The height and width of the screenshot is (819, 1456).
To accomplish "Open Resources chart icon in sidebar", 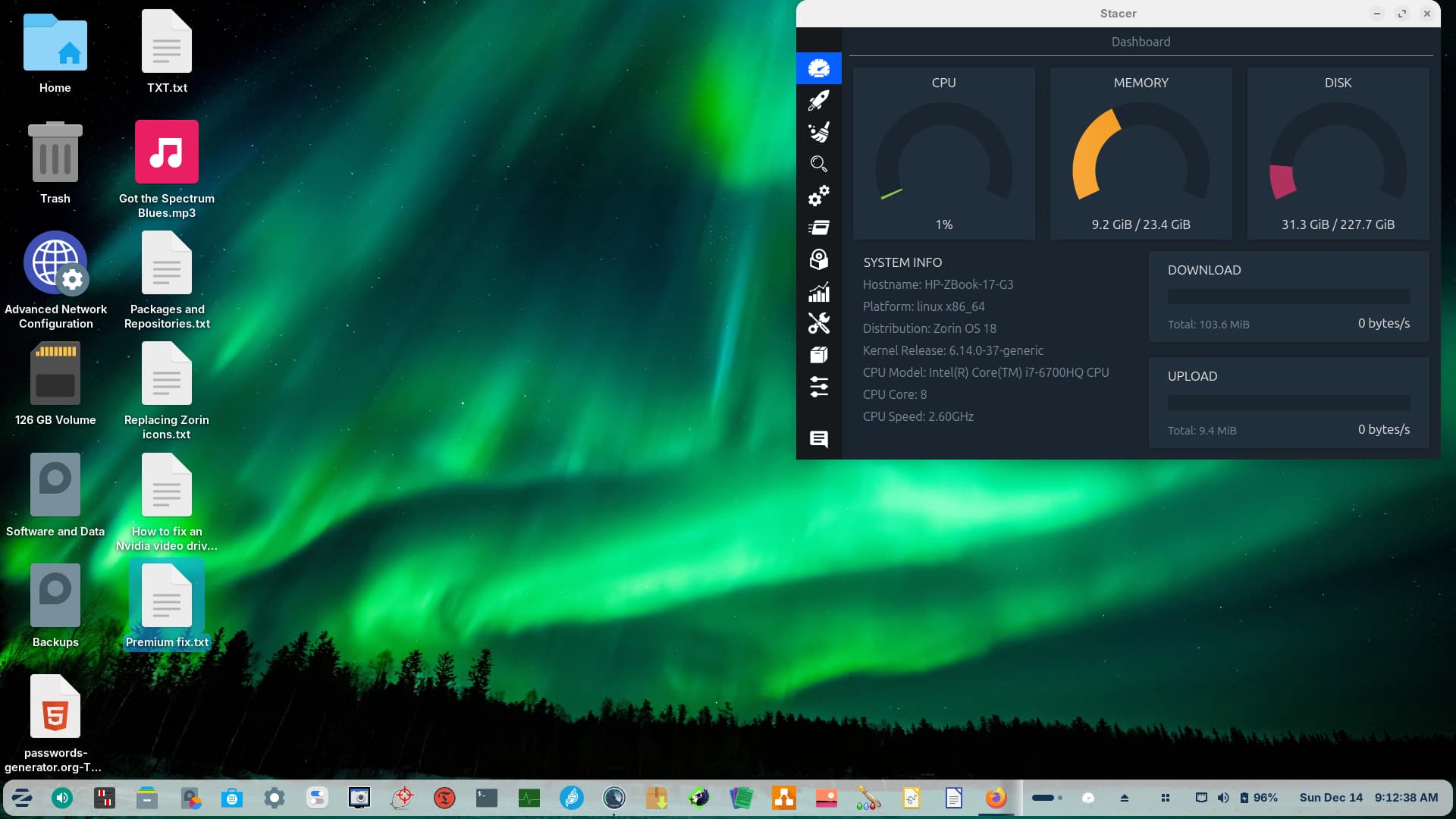I will coord(818,292).
